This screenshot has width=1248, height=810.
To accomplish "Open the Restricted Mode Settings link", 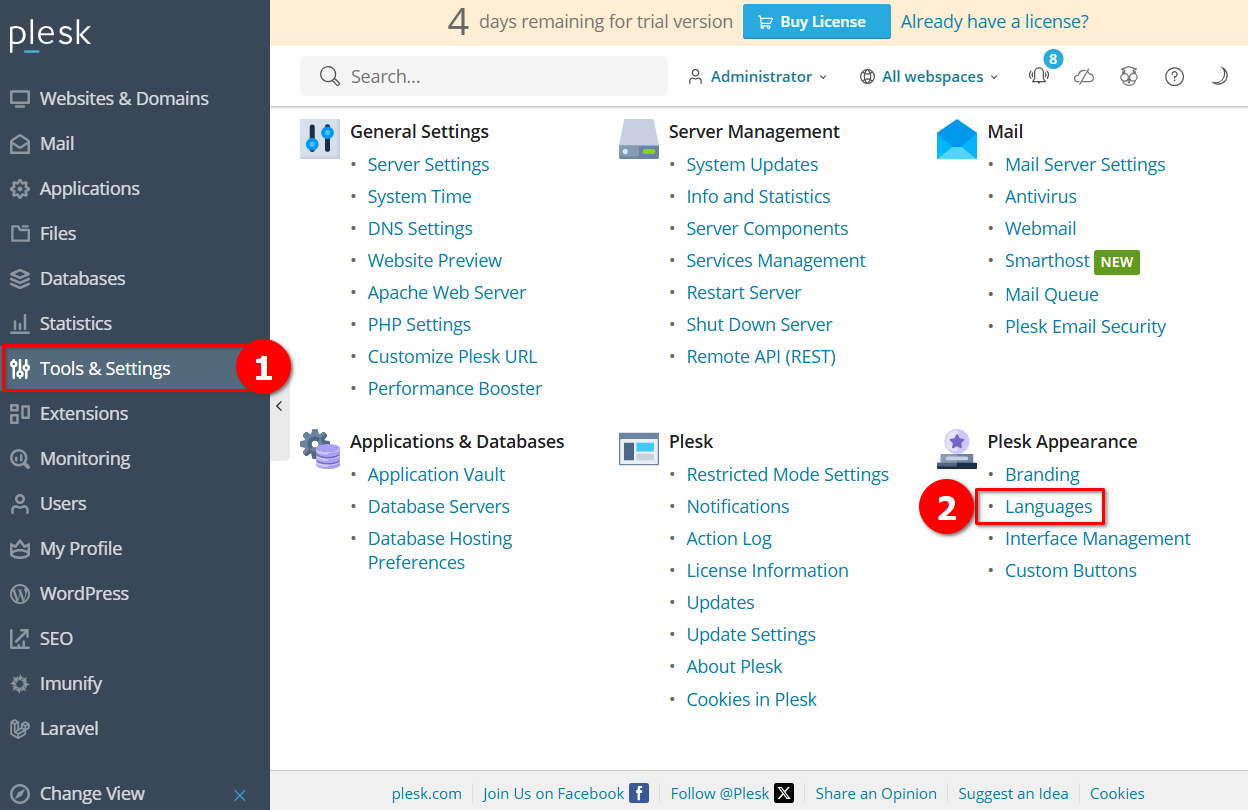I will 788,475.
